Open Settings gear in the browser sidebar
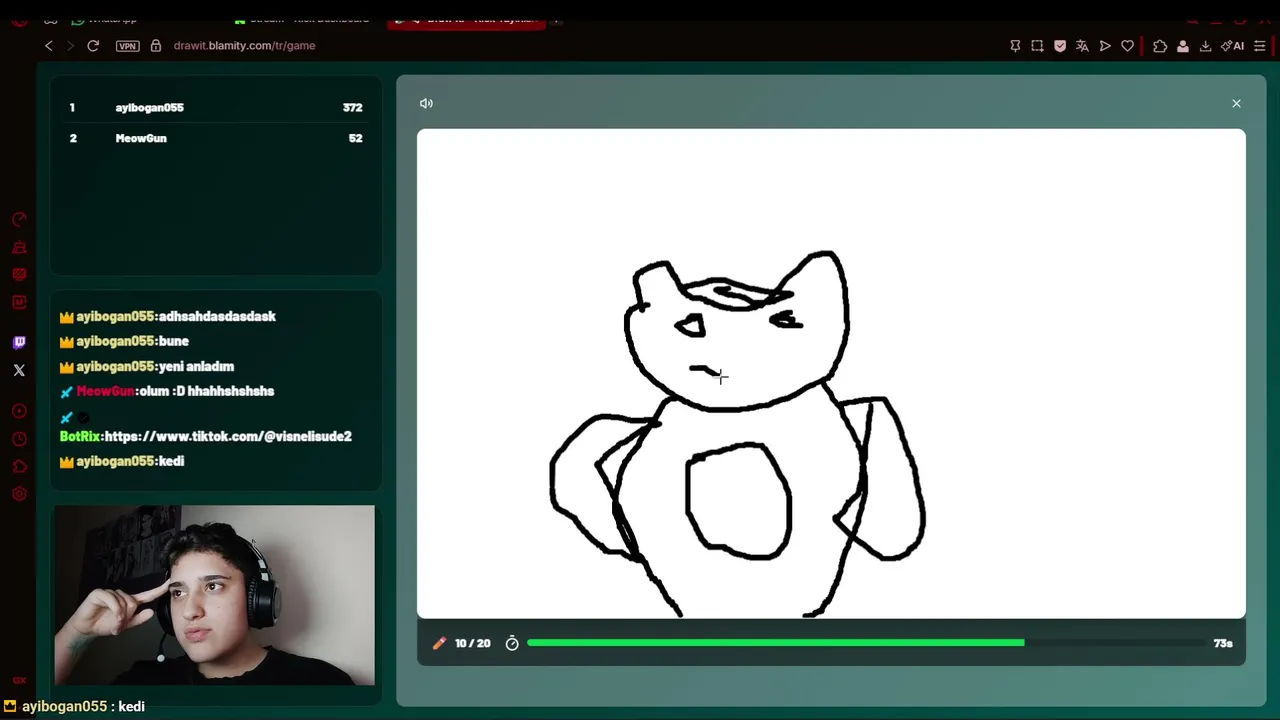The height and width of the screenshot is (720, 1280). coord(19,494)
